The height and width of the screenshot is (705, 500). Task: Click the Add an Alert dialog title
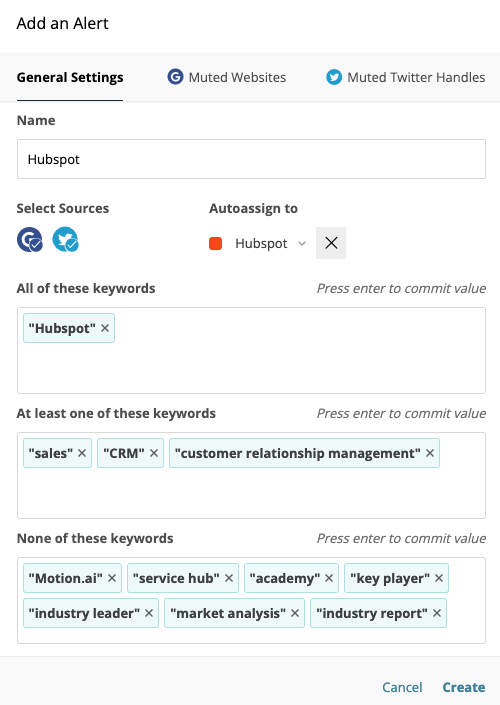pos(62,23)
